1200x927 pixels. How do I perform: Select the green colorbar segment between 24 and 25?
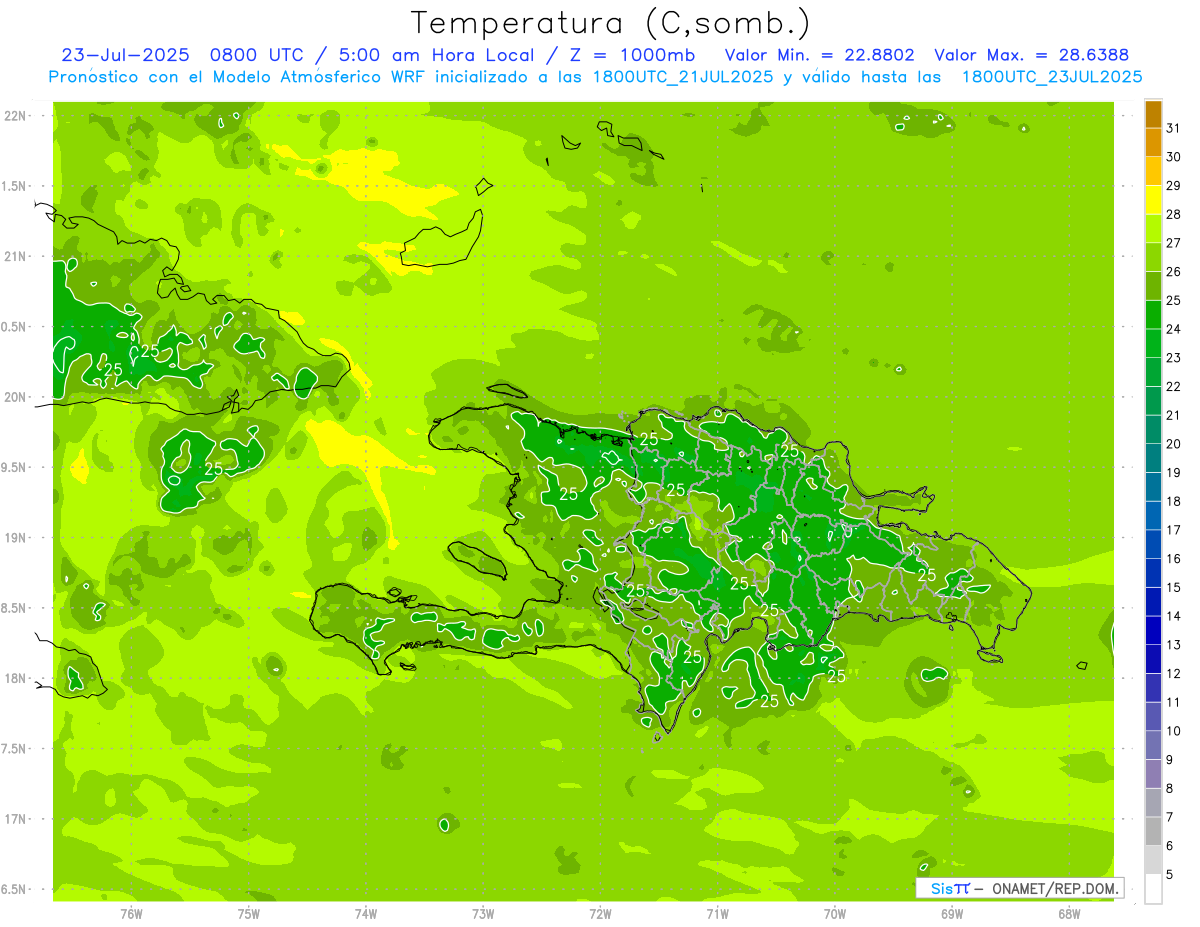point(1153,315)
